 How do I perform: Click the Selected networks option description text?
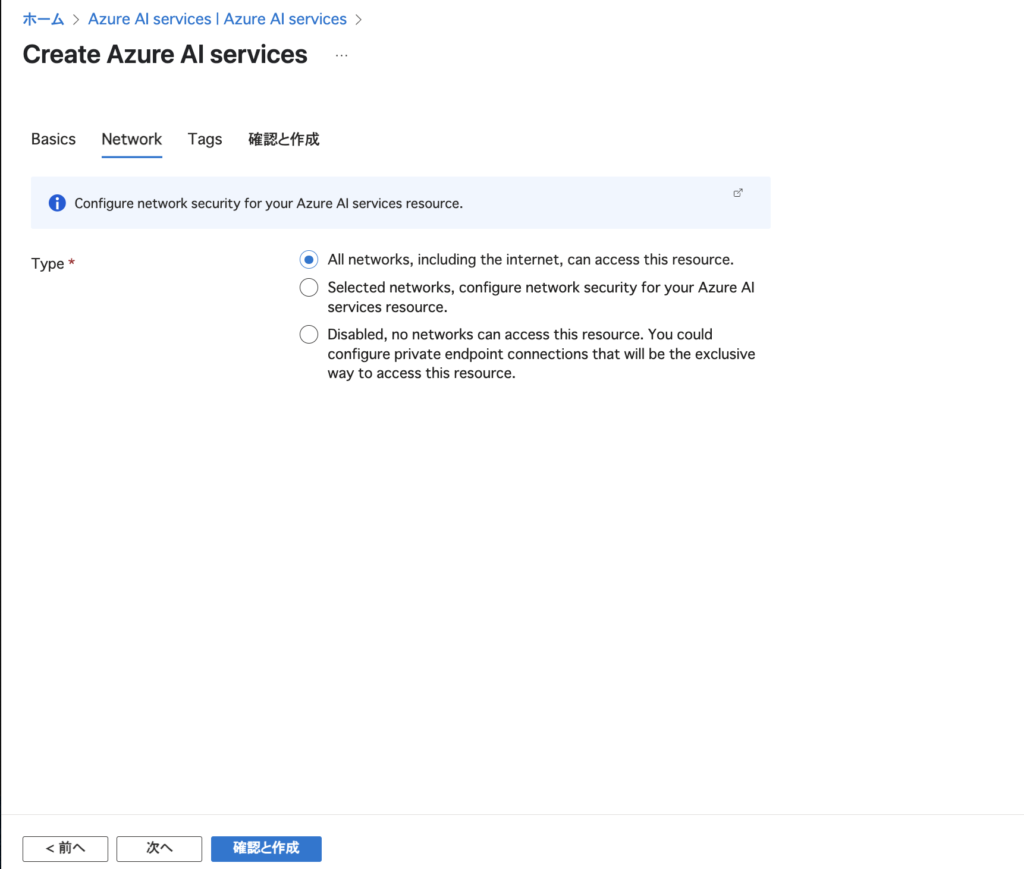click(541, 297)
